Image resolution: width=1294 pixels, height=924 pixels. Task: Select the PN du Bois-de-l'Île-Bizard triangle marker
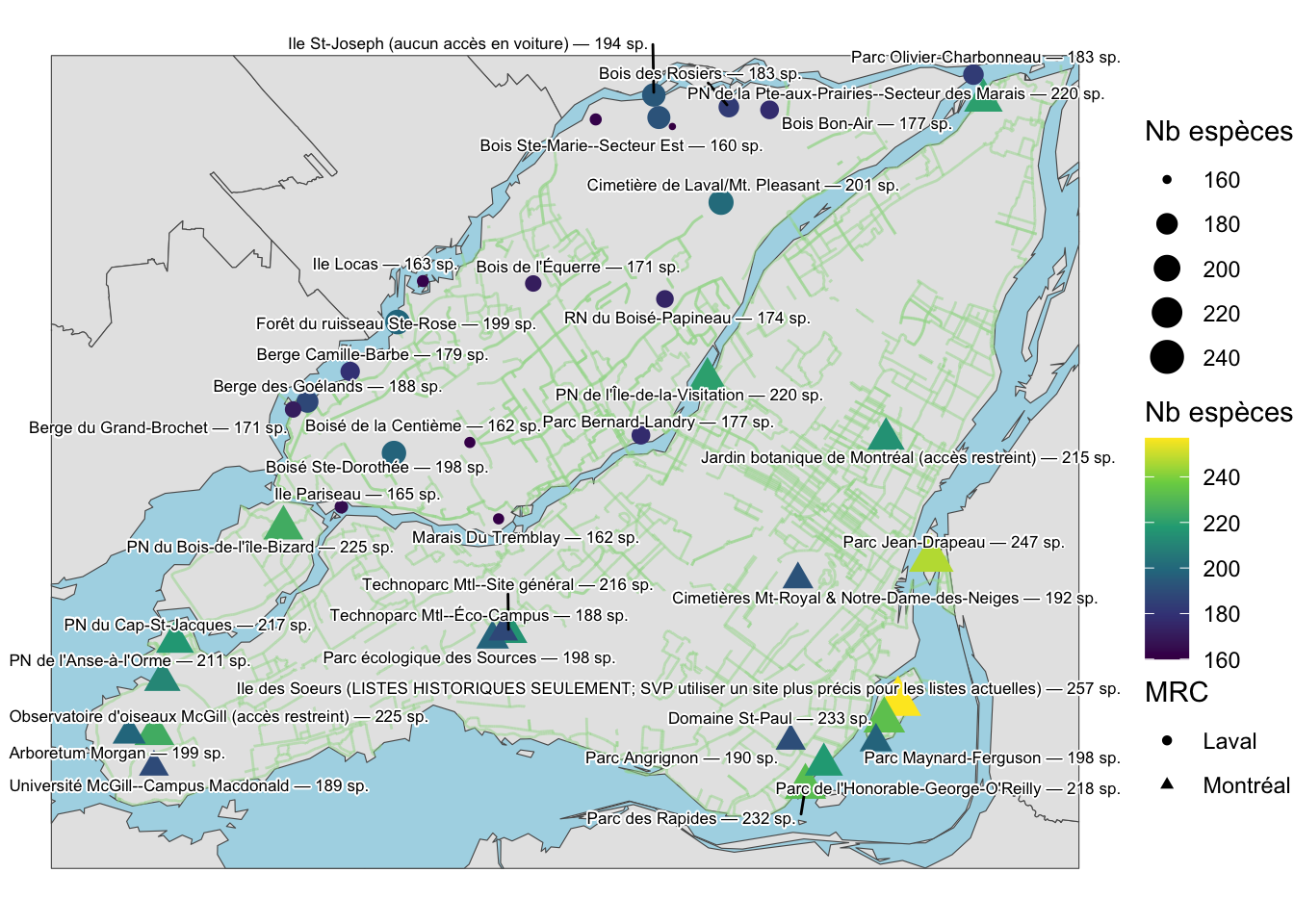point(283,525)
